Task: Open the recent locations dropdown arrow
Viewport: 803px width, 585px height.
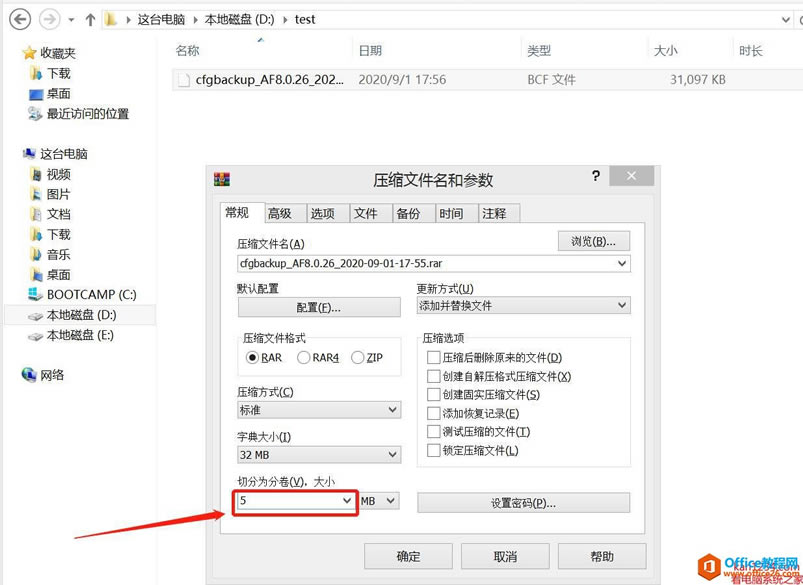Action: 71,20
